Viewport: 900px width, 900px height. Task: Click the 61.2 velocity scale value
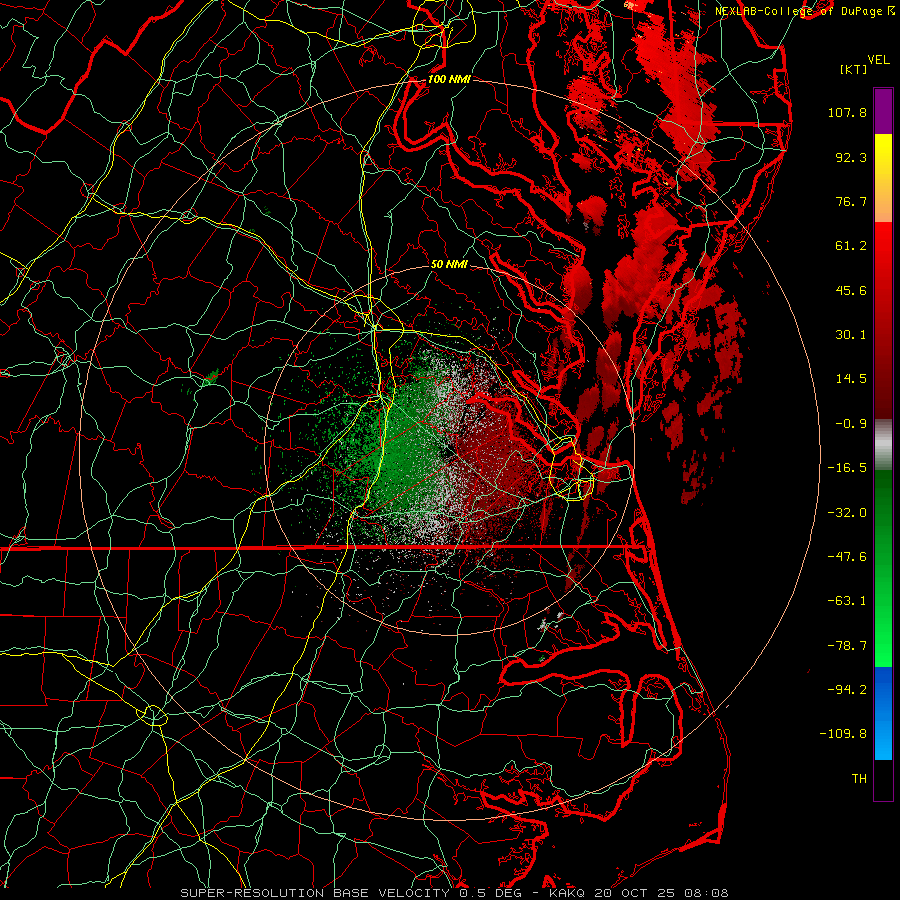[851, 246]
